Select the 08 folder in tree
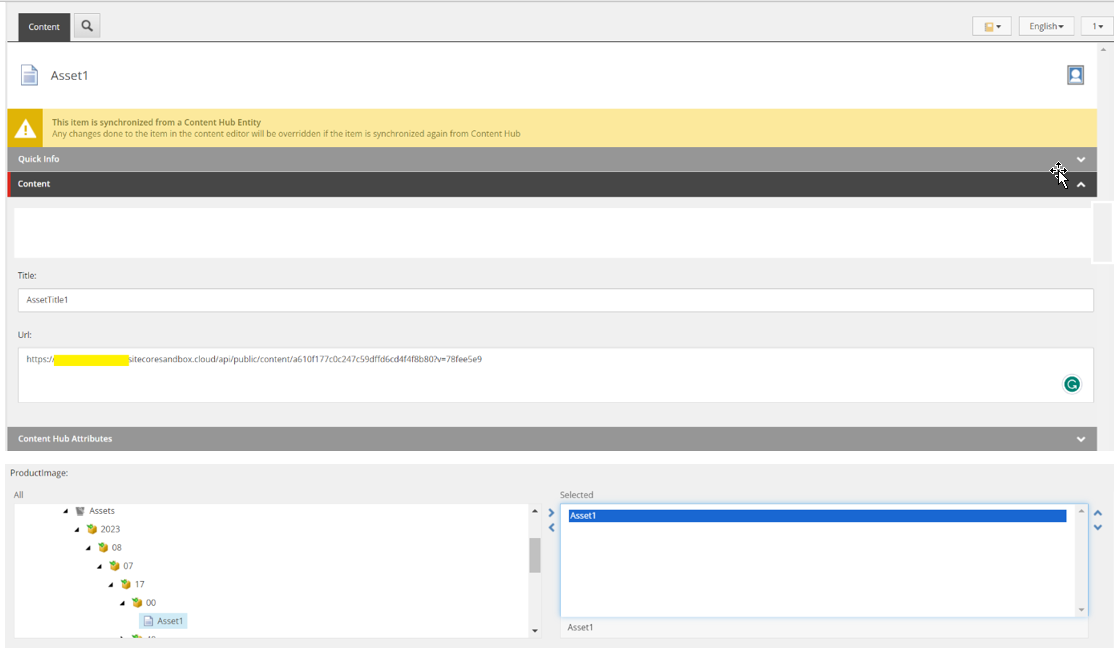 point(117,548)
